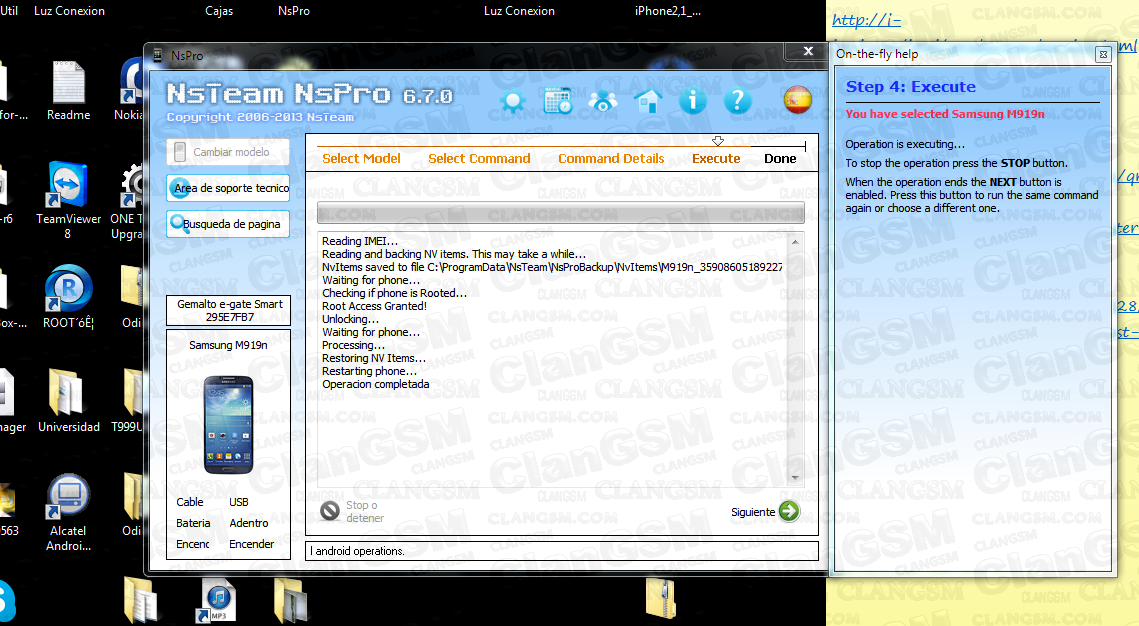Click the NvItems saved to file log line
The height and width of the screenshot is (626, 1139).
click(x=552, y=267)
